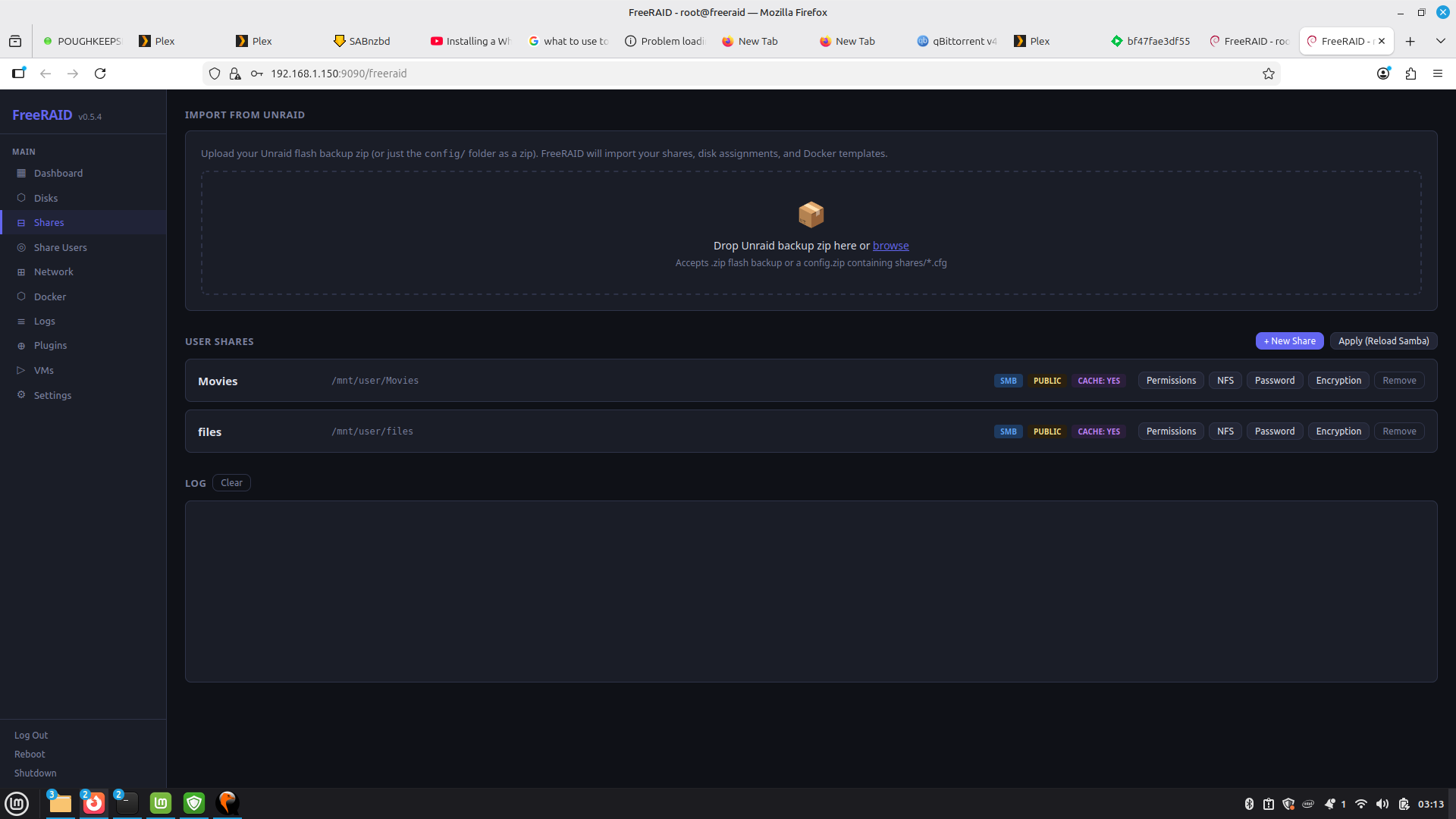The height and width of the screenshot is (819, 1456).
Task: Open Firefox extensions puzzle icon
Action: click(x=1410, y=74)
